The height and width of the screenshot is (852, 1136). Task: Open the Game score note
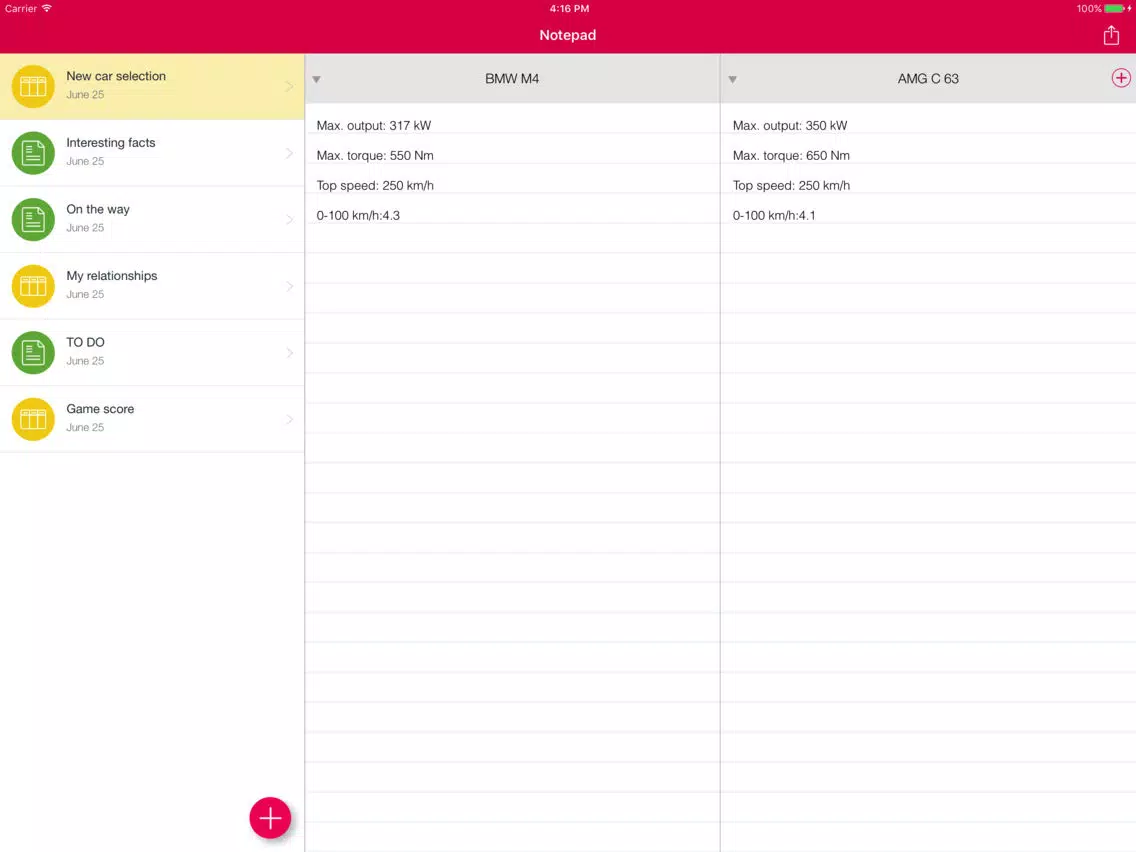click(152, 419)
